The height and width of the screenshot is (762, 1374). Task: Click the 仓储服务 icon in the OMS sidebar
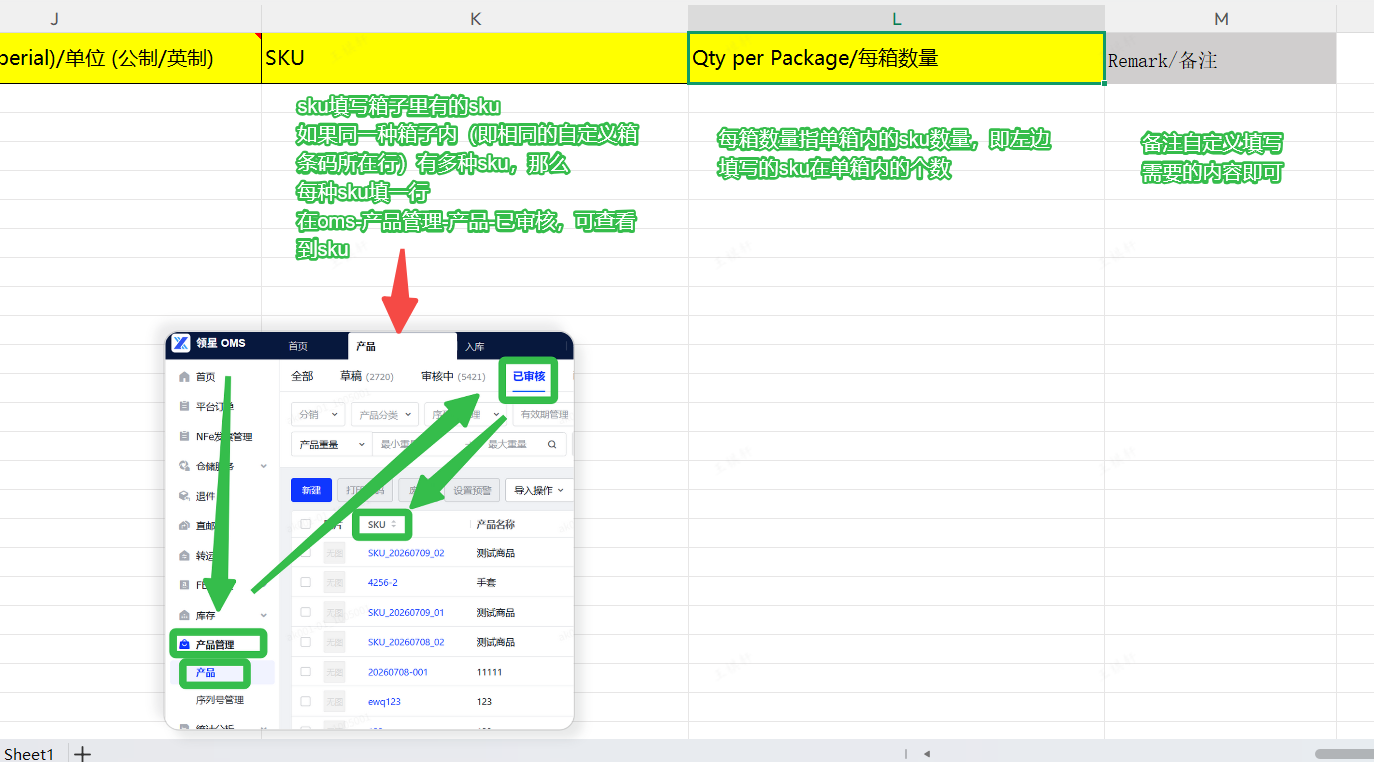184,466
